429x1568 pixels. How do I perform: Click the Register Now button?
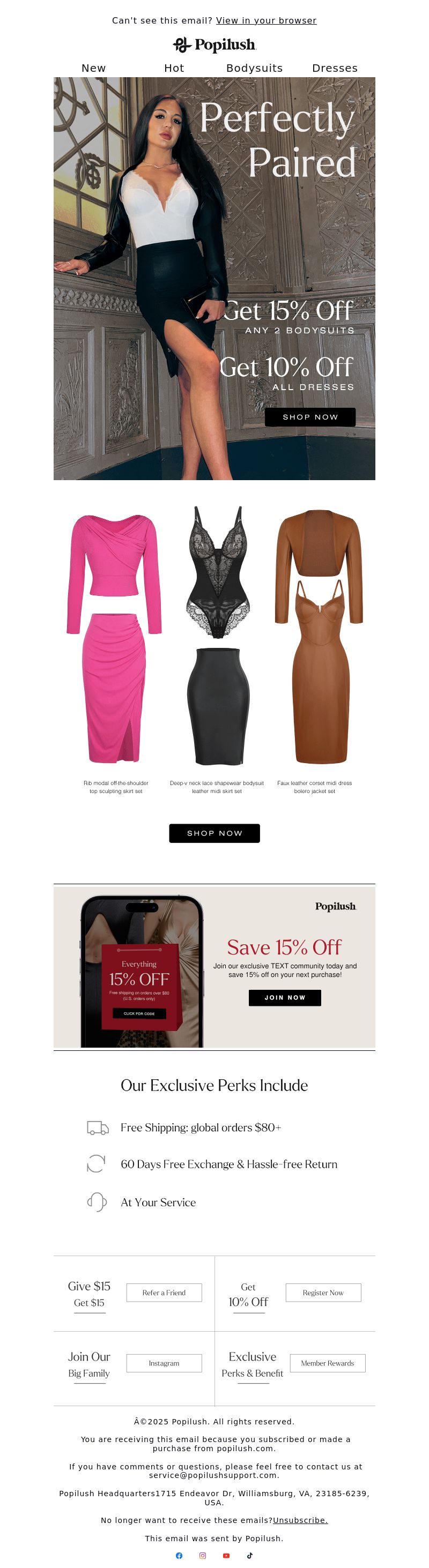point(323,1292)
